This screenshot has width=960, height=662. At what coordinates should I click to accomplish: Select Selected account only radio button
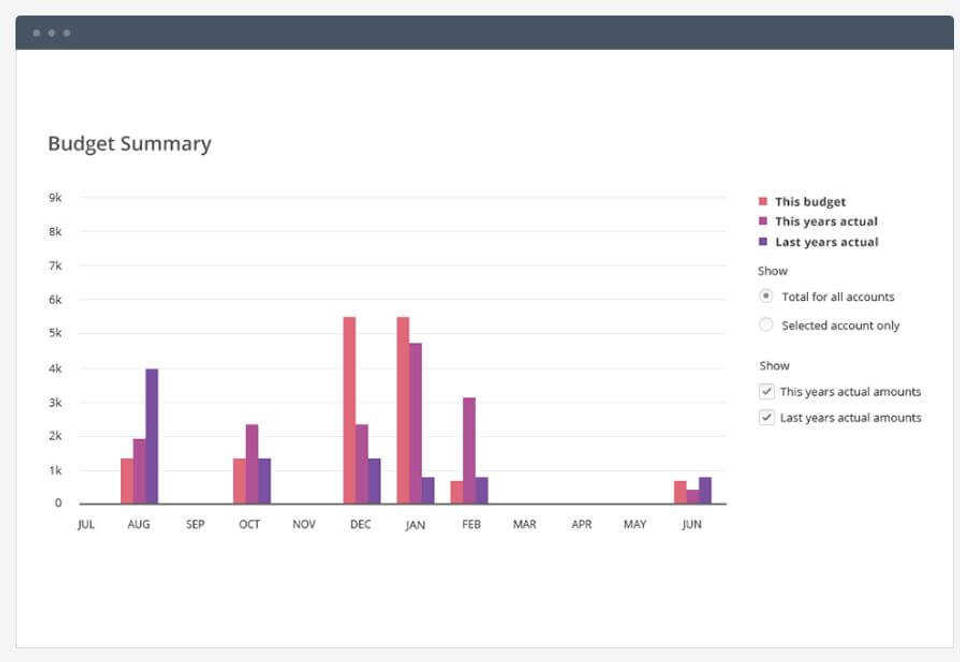pos(765,325)
